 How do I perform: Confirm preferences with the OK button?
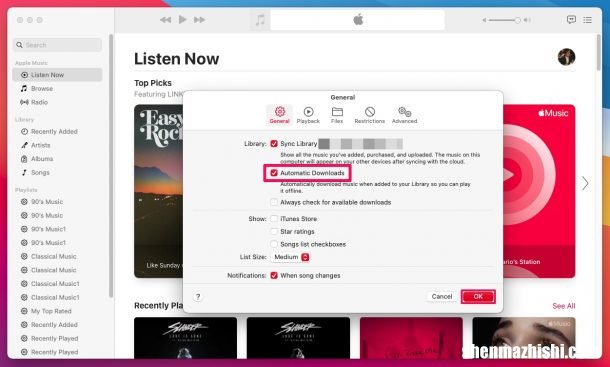click(478, 297)
